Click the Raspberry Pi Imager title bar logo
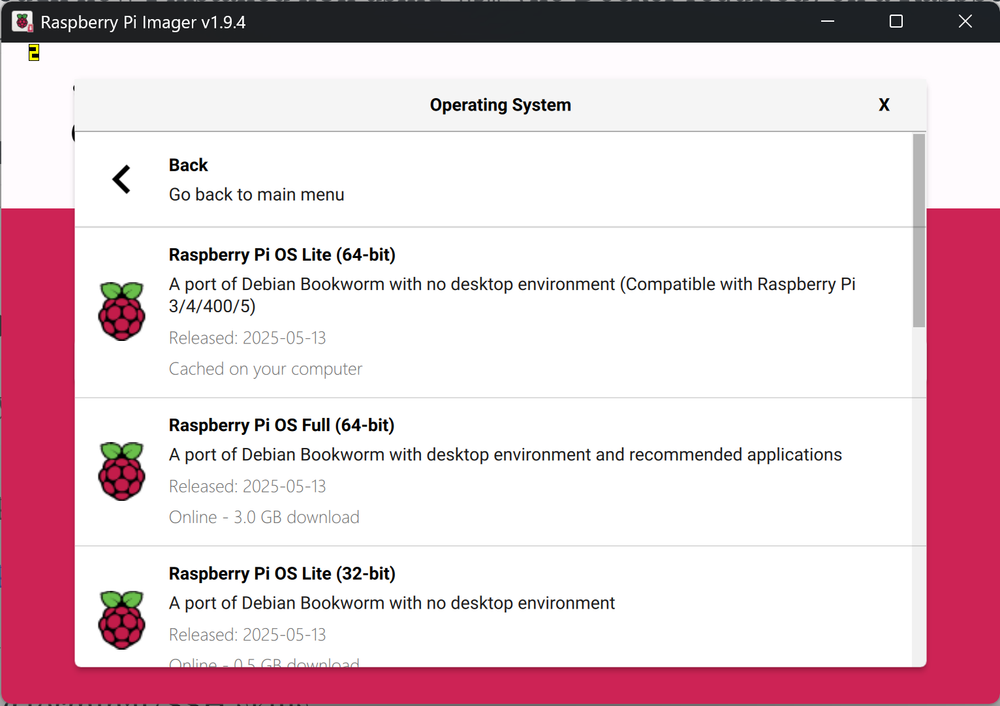Viewport: 1000px width, 706px height. tap(22, 21)
